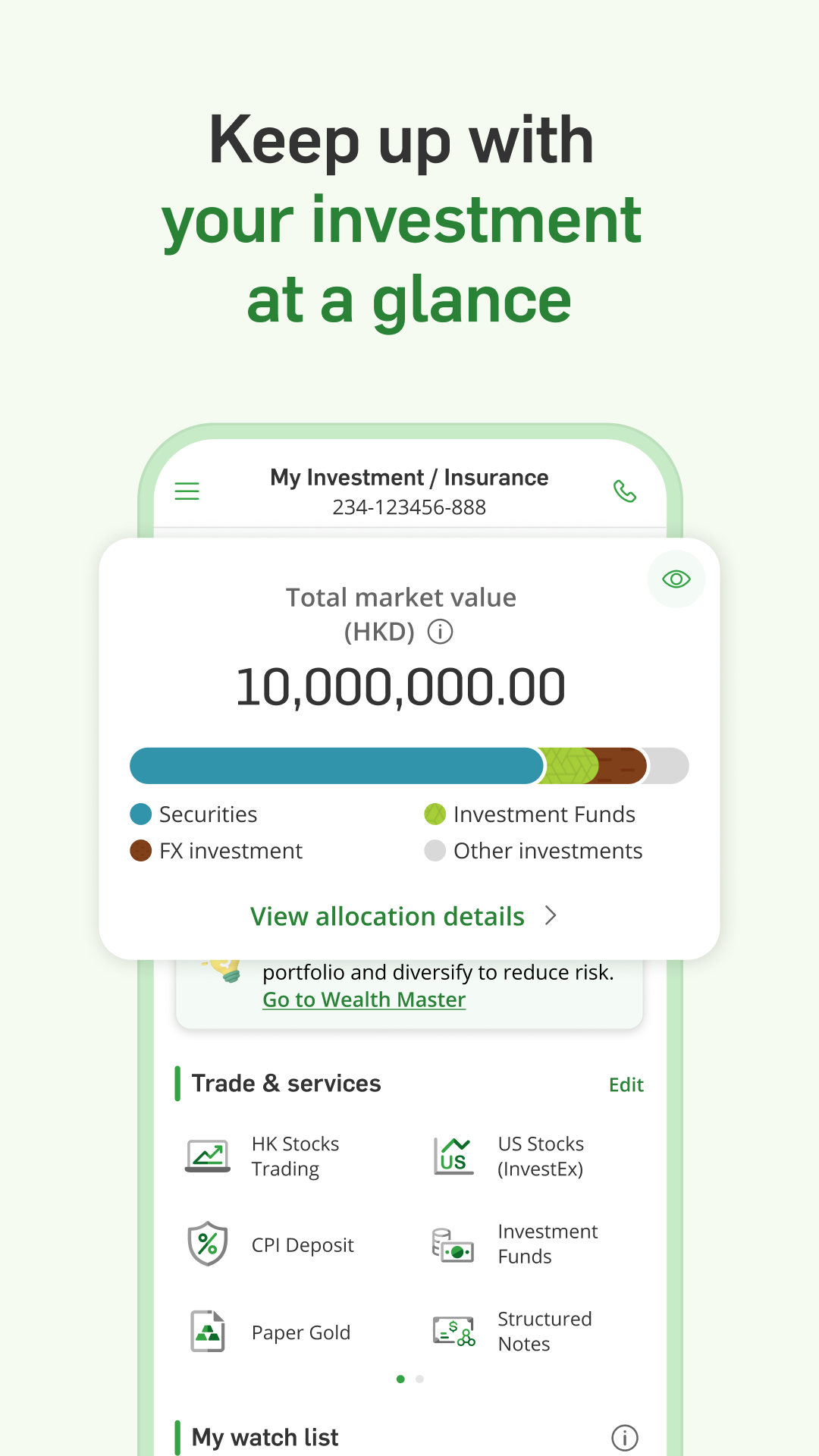Click the Securities segment of allocation bar
This screenshot has width=819, height=1456.
tap(336, 766)
